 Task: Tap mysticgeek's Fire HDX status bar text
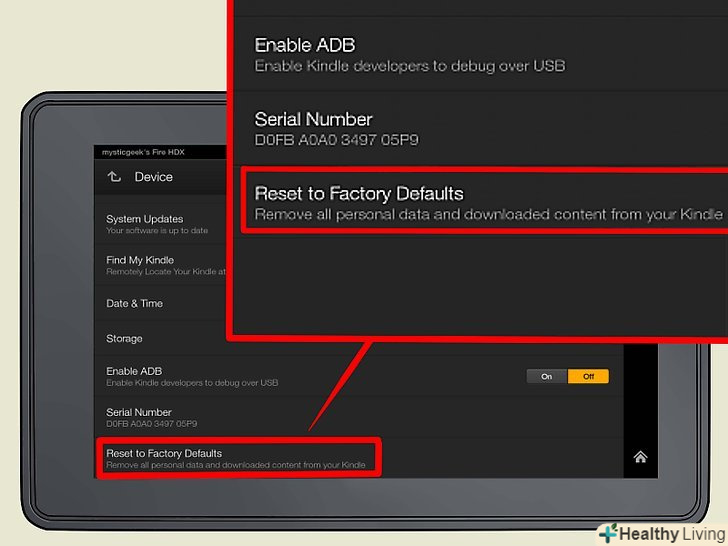point(143,152)
